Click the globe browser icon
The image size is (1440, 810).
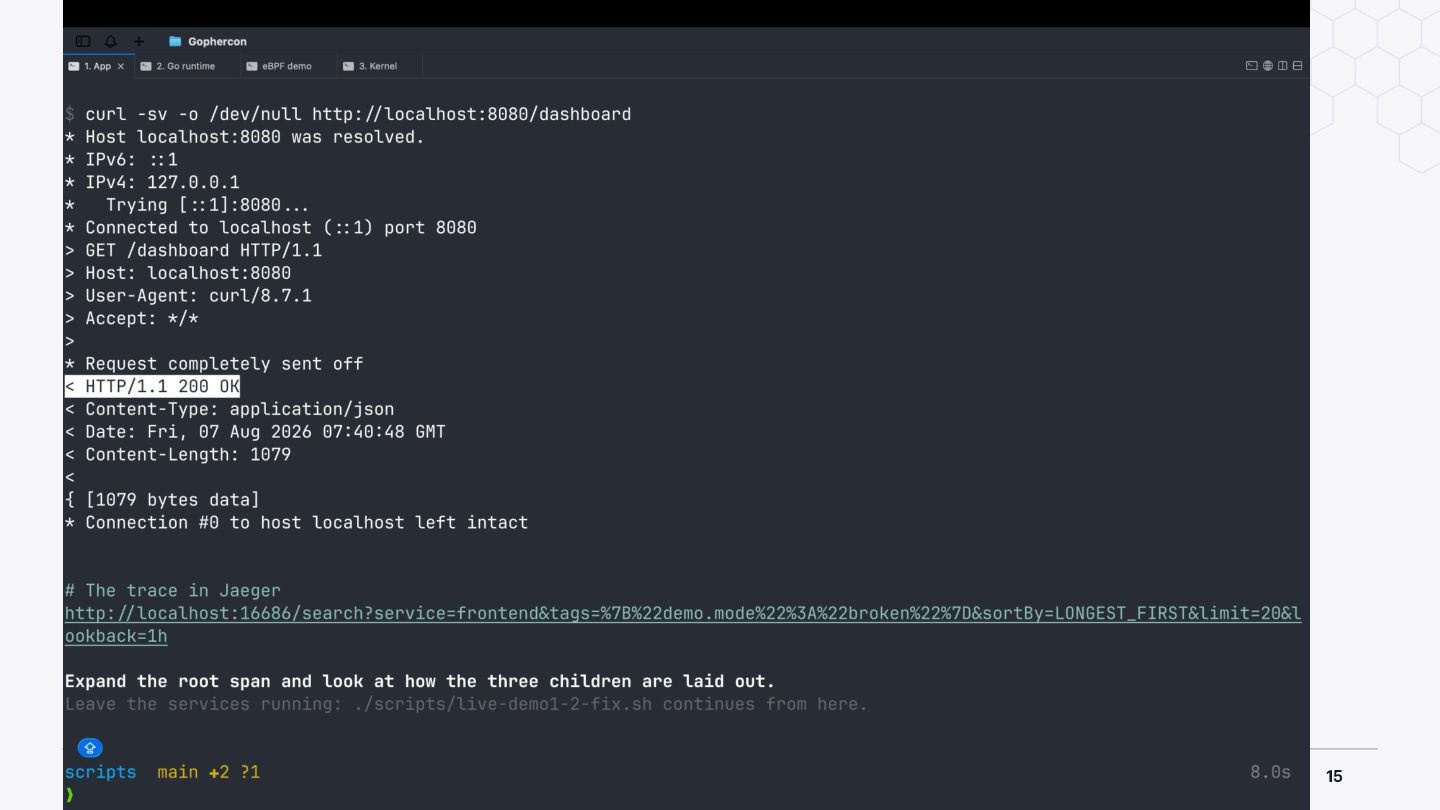point(1268,66)
